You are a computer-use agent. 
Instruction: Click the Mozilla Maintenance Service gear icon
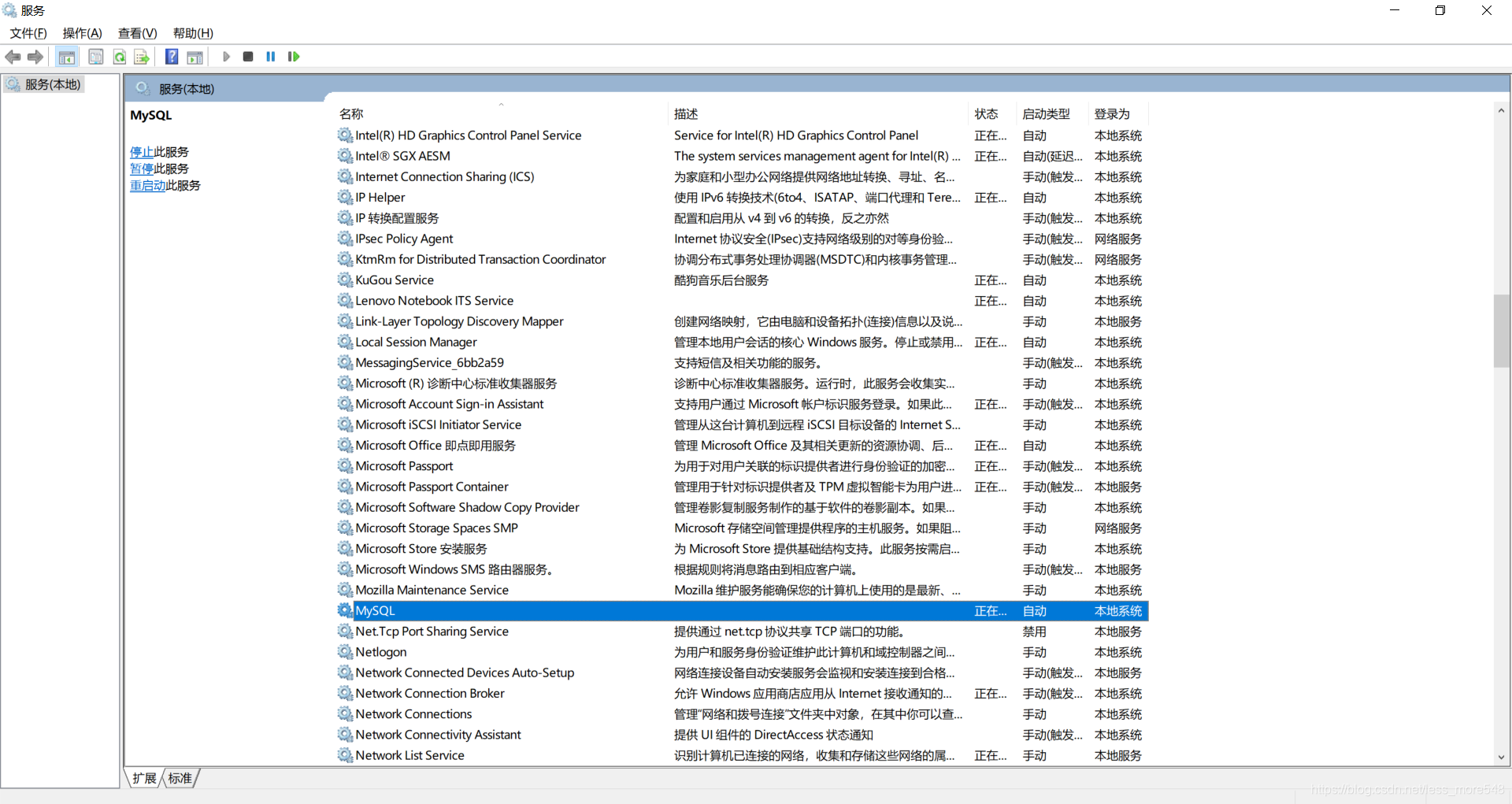tap(345, 590)
